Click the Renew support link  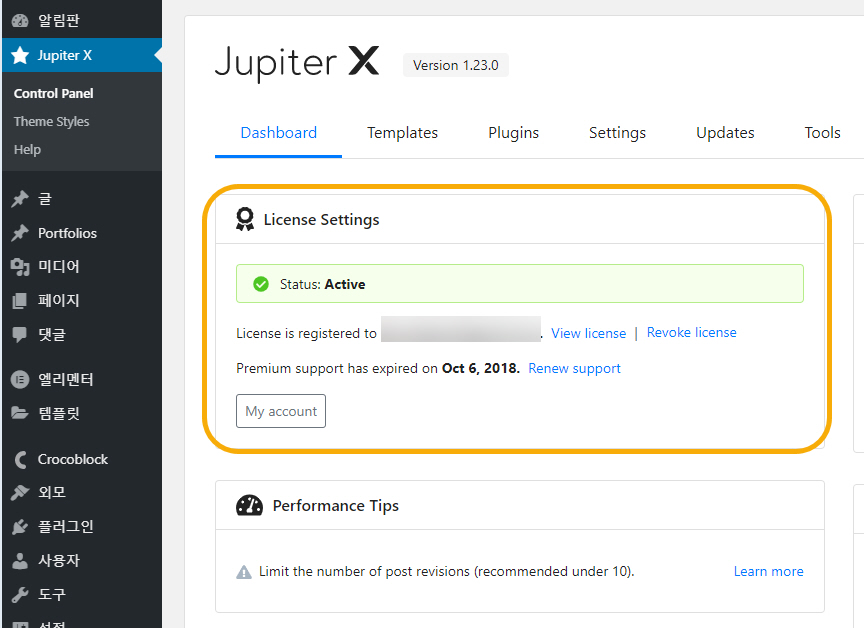(x=574, y=369)
